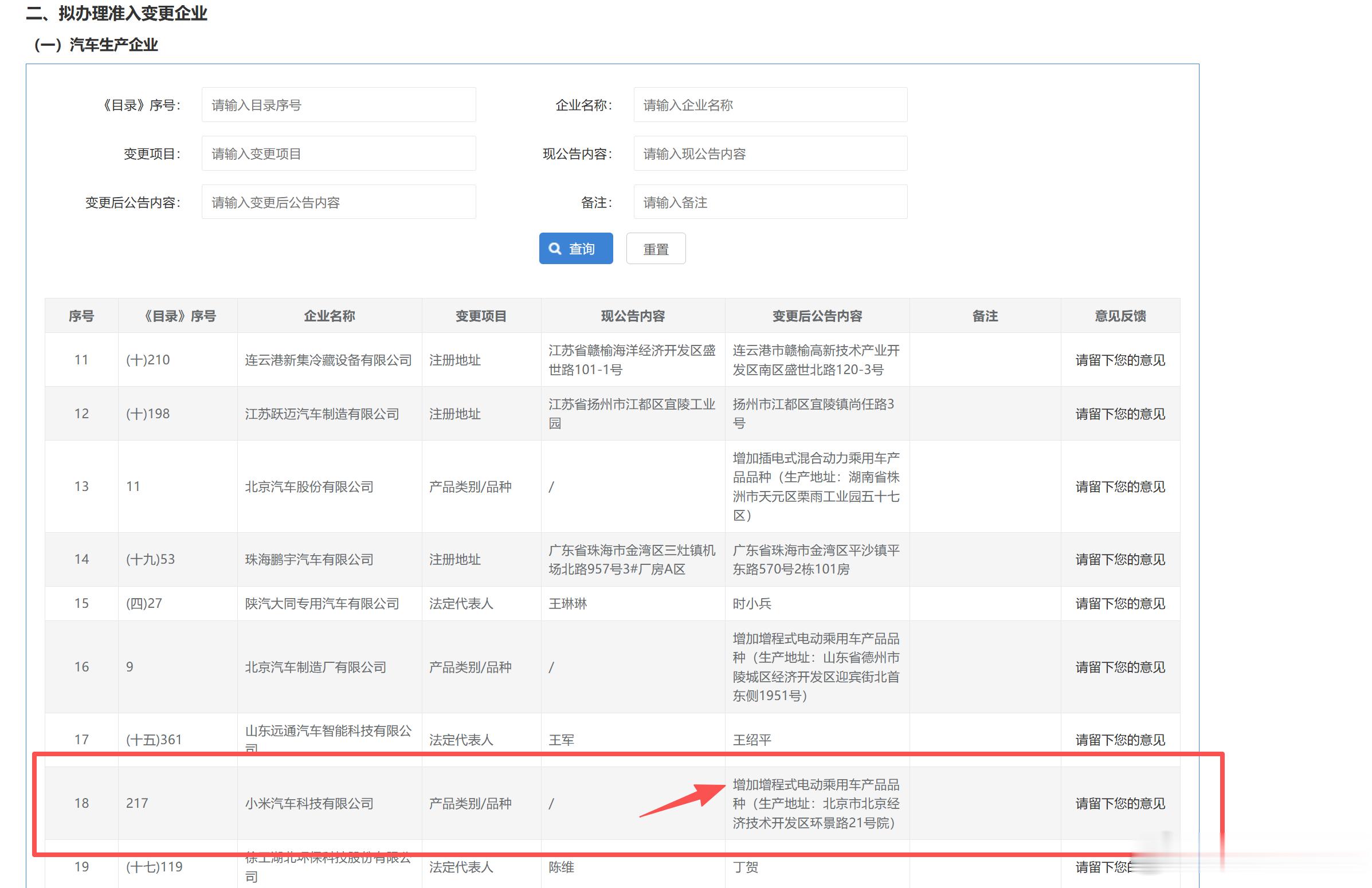Click the 查询 search button
Image resolution: width=1372 pixels, height=888 pixels.
point(576,249)
